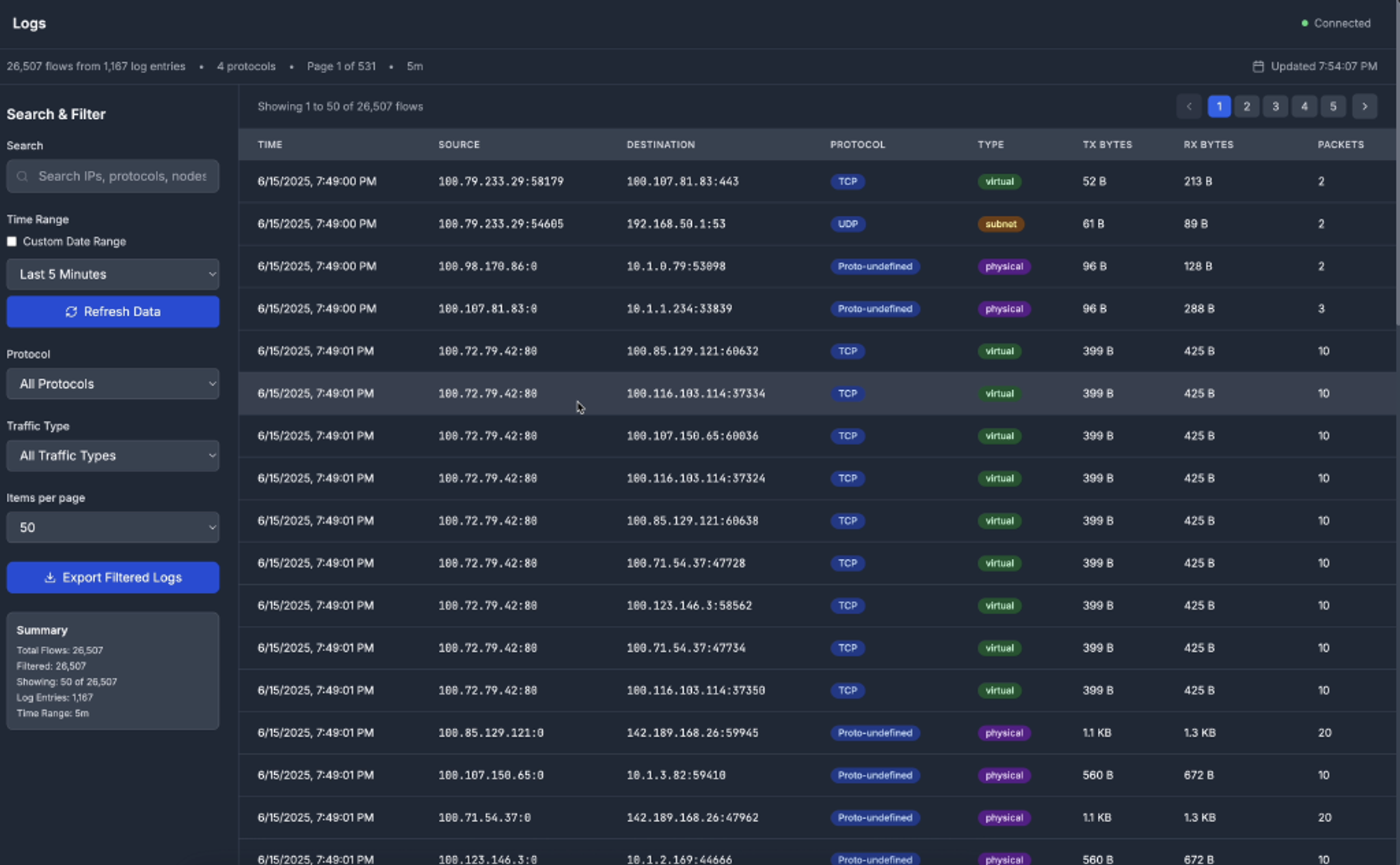Click the magnifier icon in search box
Viewport: 1400px width, 865px height.
(23, 176)
